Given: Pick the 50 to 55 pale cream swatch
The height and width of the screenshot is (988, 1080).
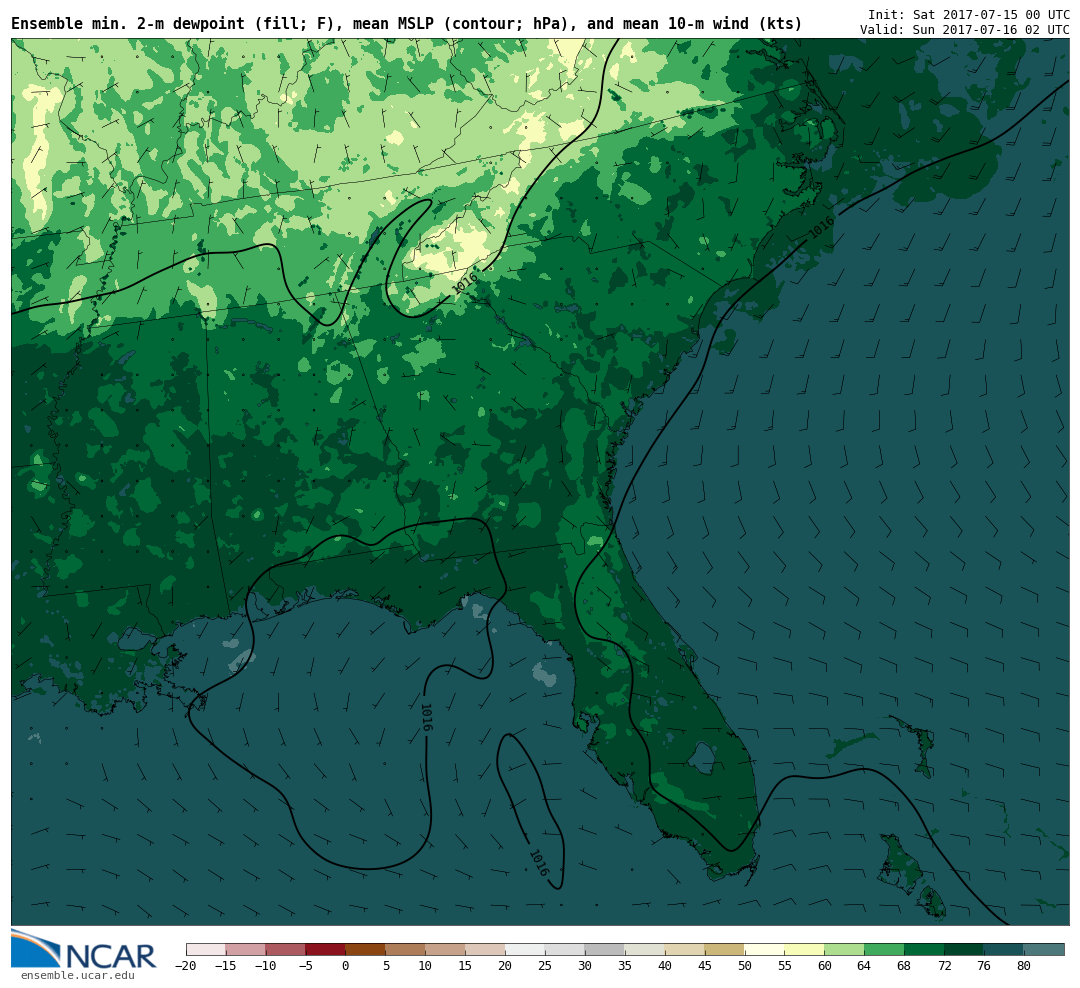Looking at the screenshot, I should coord(765,949).
